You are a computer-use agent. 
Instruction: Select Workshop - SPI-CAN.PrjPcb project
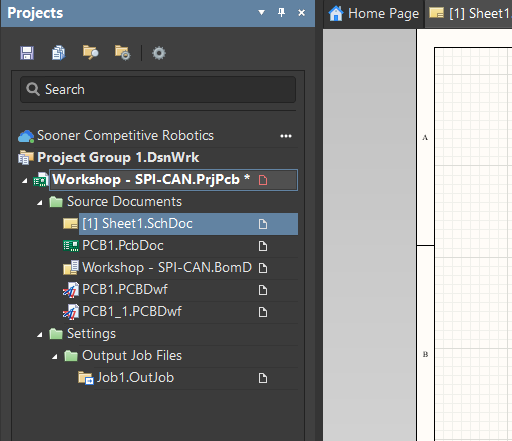tap(173, 180)
